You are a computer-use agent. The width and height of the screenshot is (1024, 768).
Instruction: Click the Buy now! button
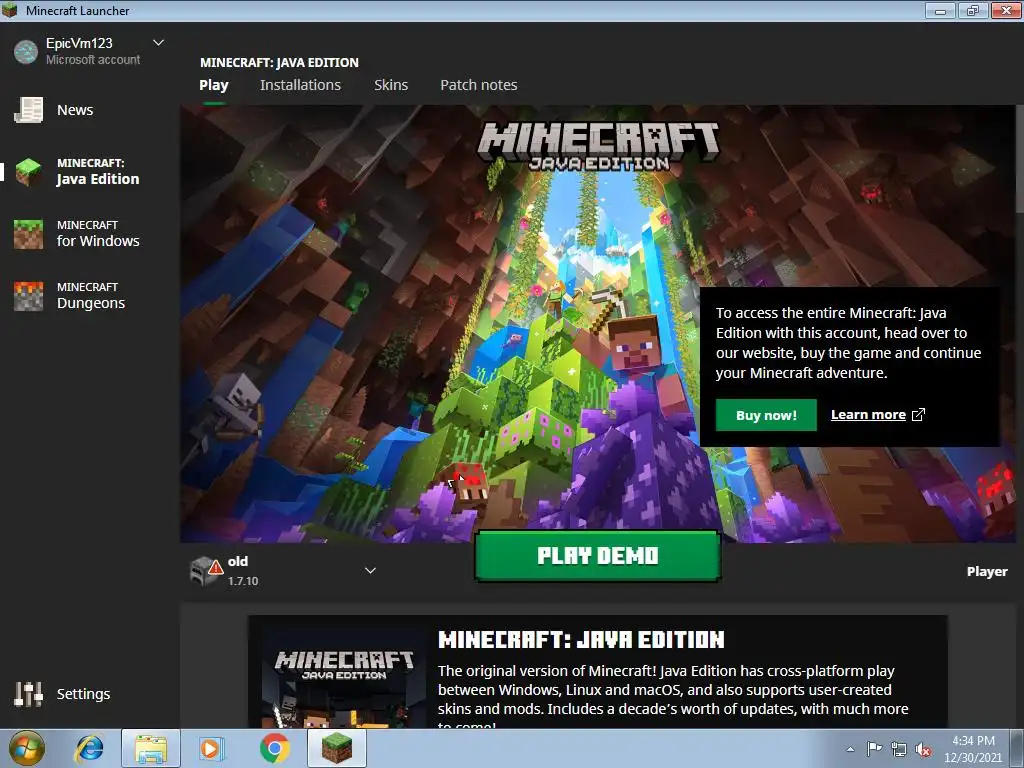click(766, 415)
